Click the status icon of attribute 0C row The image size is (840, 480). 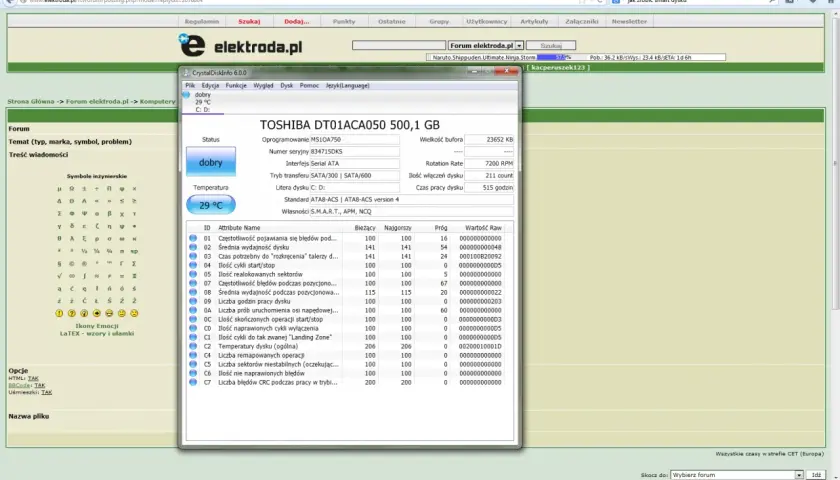click(193, 319)
